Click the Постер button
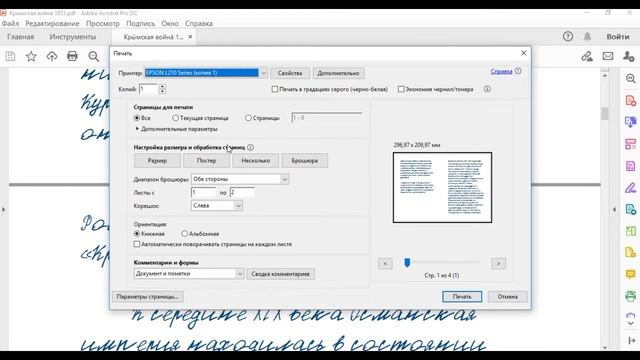 pyautogui.click(x=206, y=160)
